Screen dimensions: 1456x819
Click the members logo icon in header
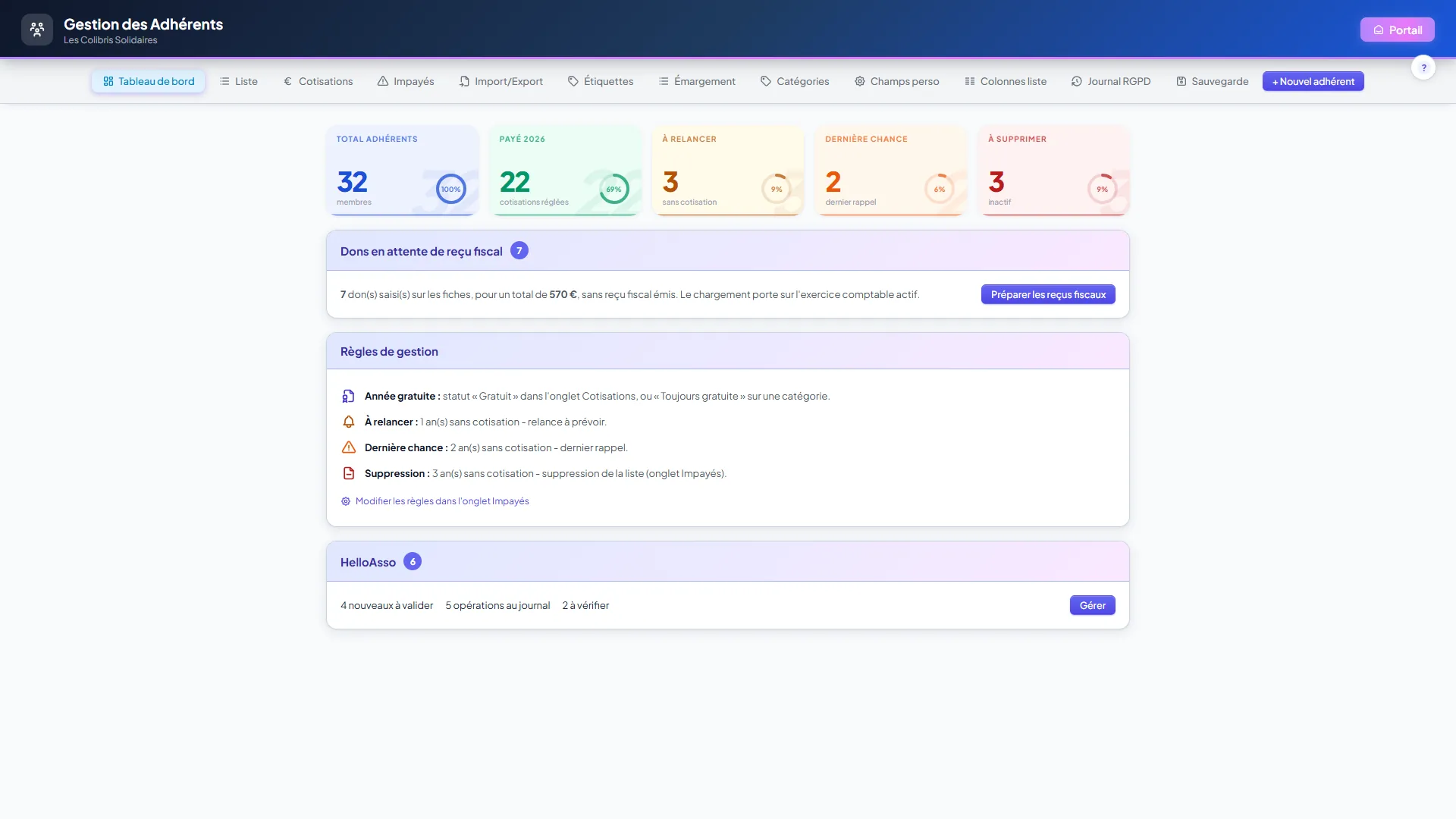(x=37, y=30)
